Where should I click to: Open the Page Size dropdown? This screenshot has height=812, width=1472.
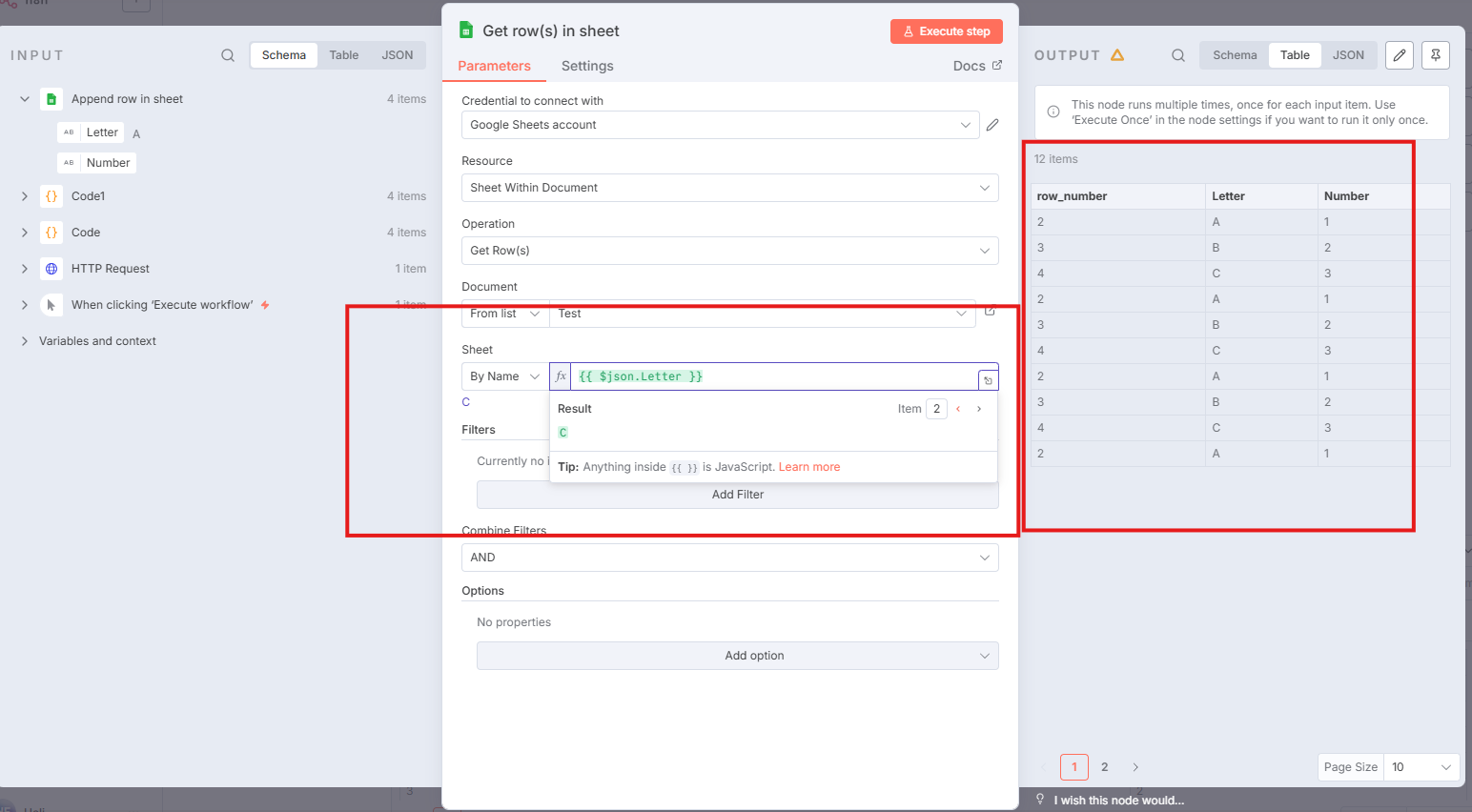1421,767
